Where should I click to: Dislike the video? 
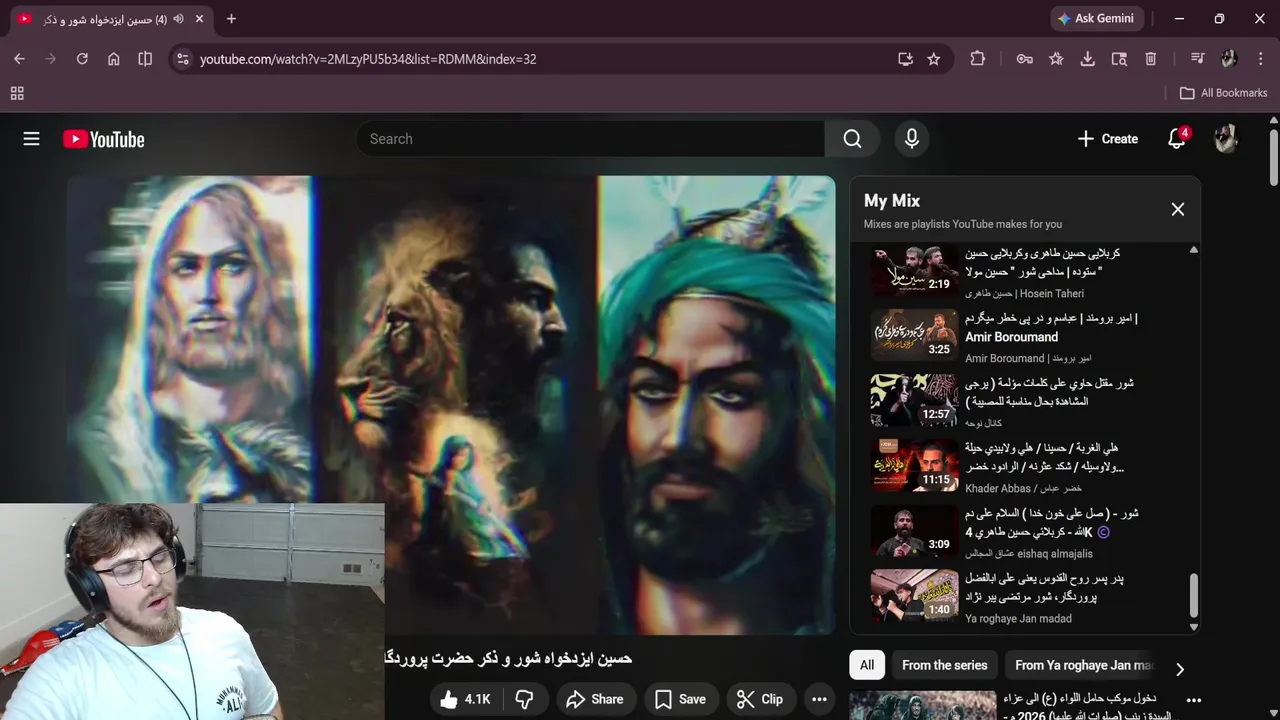click(524, 699)
